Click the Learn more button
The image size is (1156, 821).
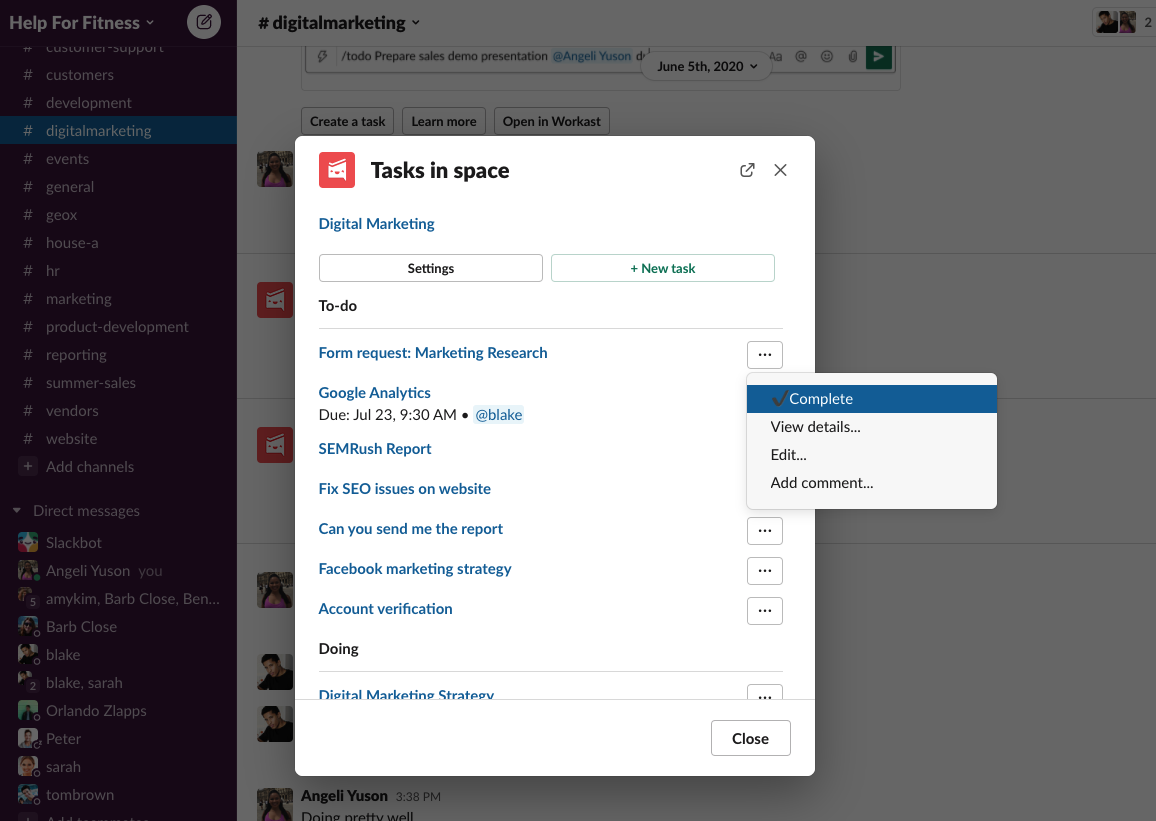click(x=444, y=121)
